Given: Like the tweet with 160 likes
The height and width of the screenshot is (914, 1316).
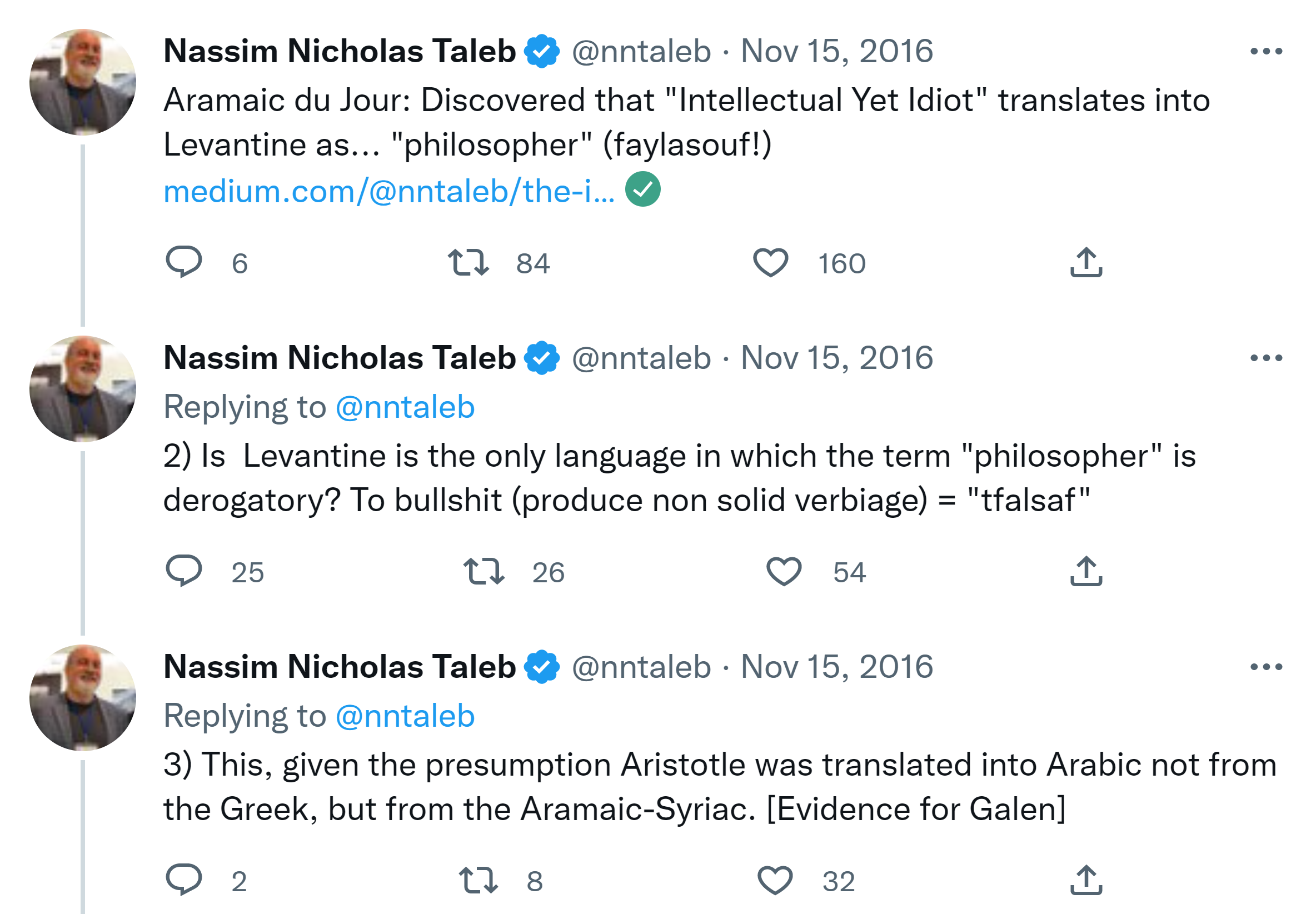Looking at the screenshot, I should [x=770, y=263].
